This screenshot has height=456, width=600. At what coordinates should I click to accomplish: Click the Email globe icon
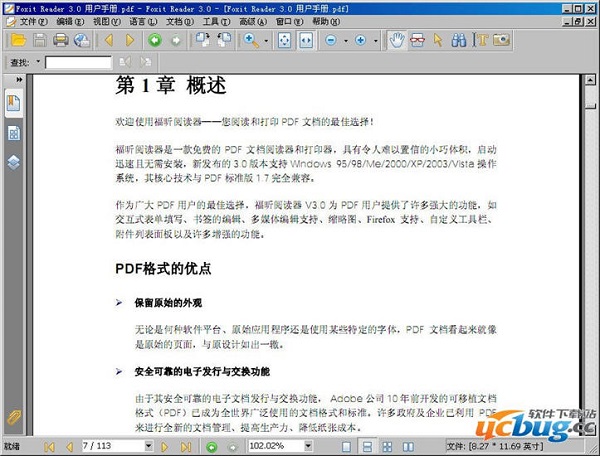coord(82,40)
